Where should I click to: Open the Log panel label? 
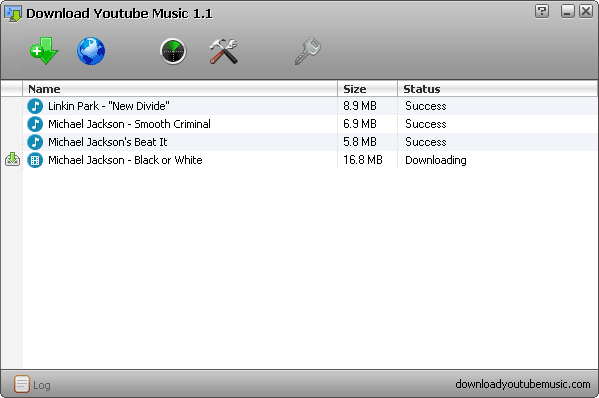click(x=42, y=385)
